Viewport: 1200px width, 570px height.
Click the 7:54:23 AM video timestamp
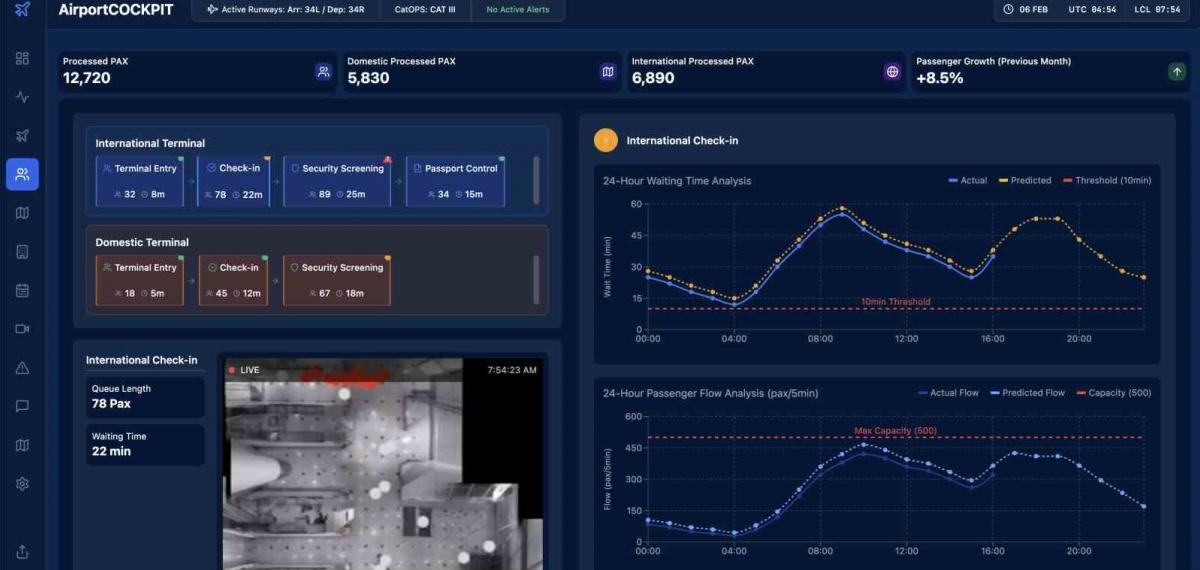click(x=512, y=370)
